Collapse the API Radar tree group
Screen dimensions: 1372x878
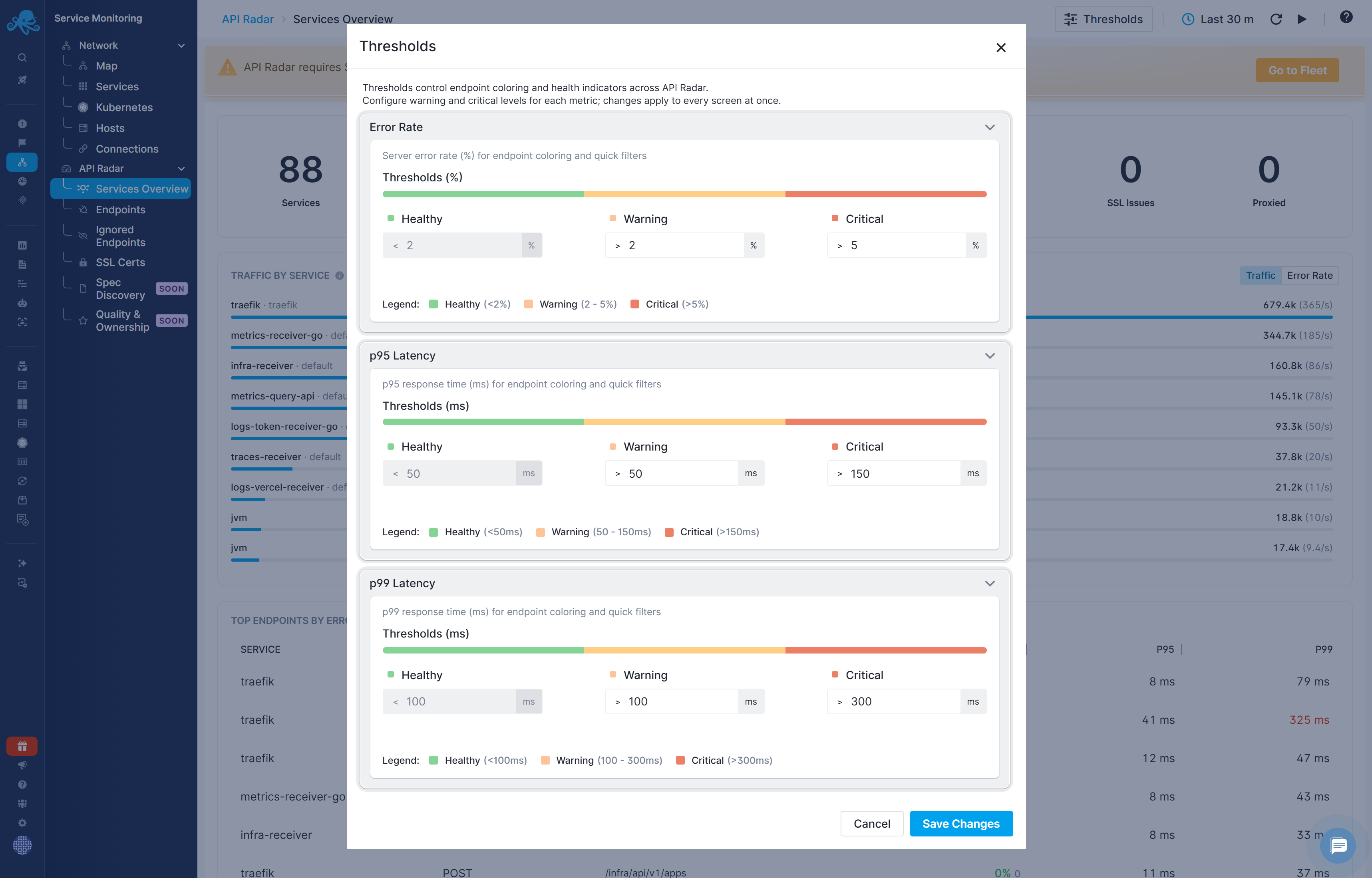point(181,168)
